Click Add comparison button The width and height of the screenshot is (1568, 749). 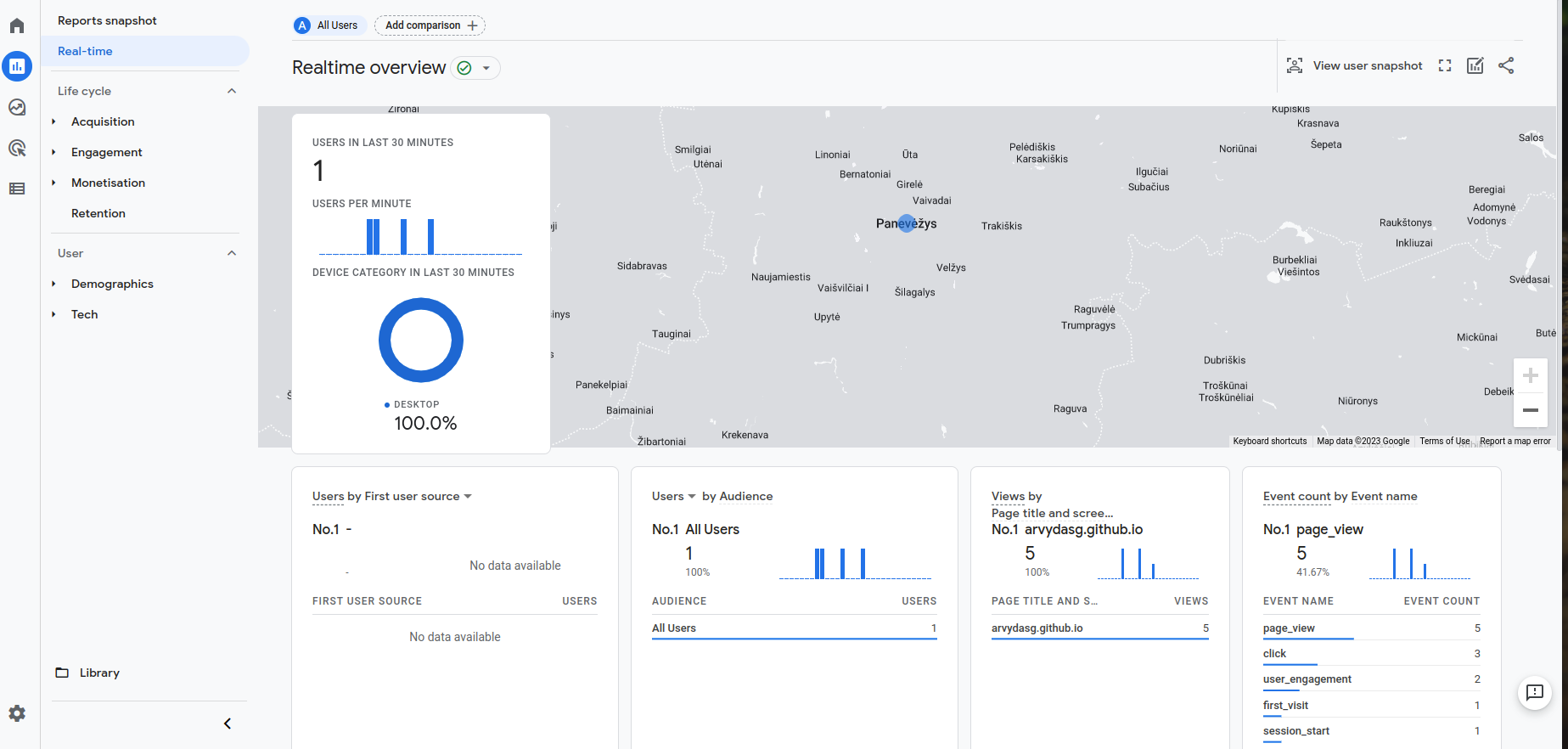pyautogui.click(x=430, y=25)
